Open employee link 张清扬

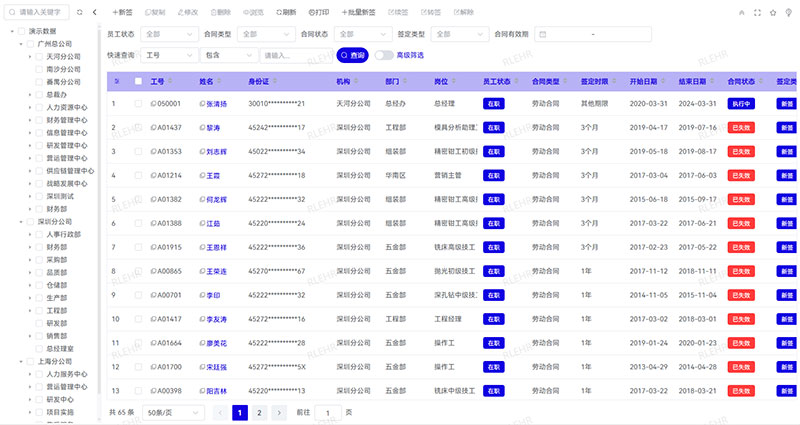(216, 104)
